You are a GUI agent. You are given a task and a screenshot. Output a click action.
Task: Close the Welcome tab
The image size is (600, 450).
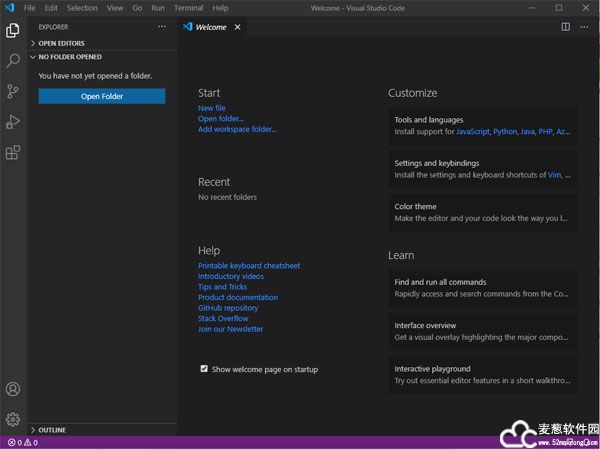coord(238,27)
